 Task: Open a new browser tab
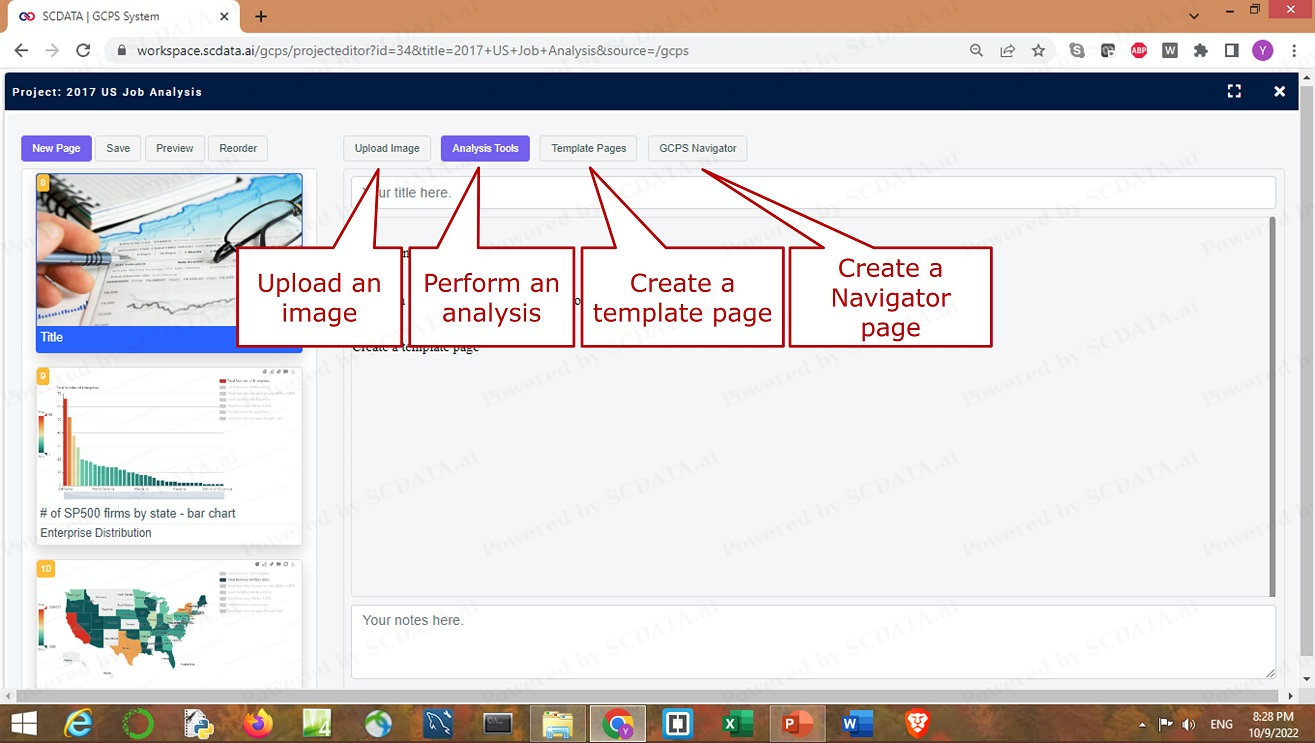(261, 16)
